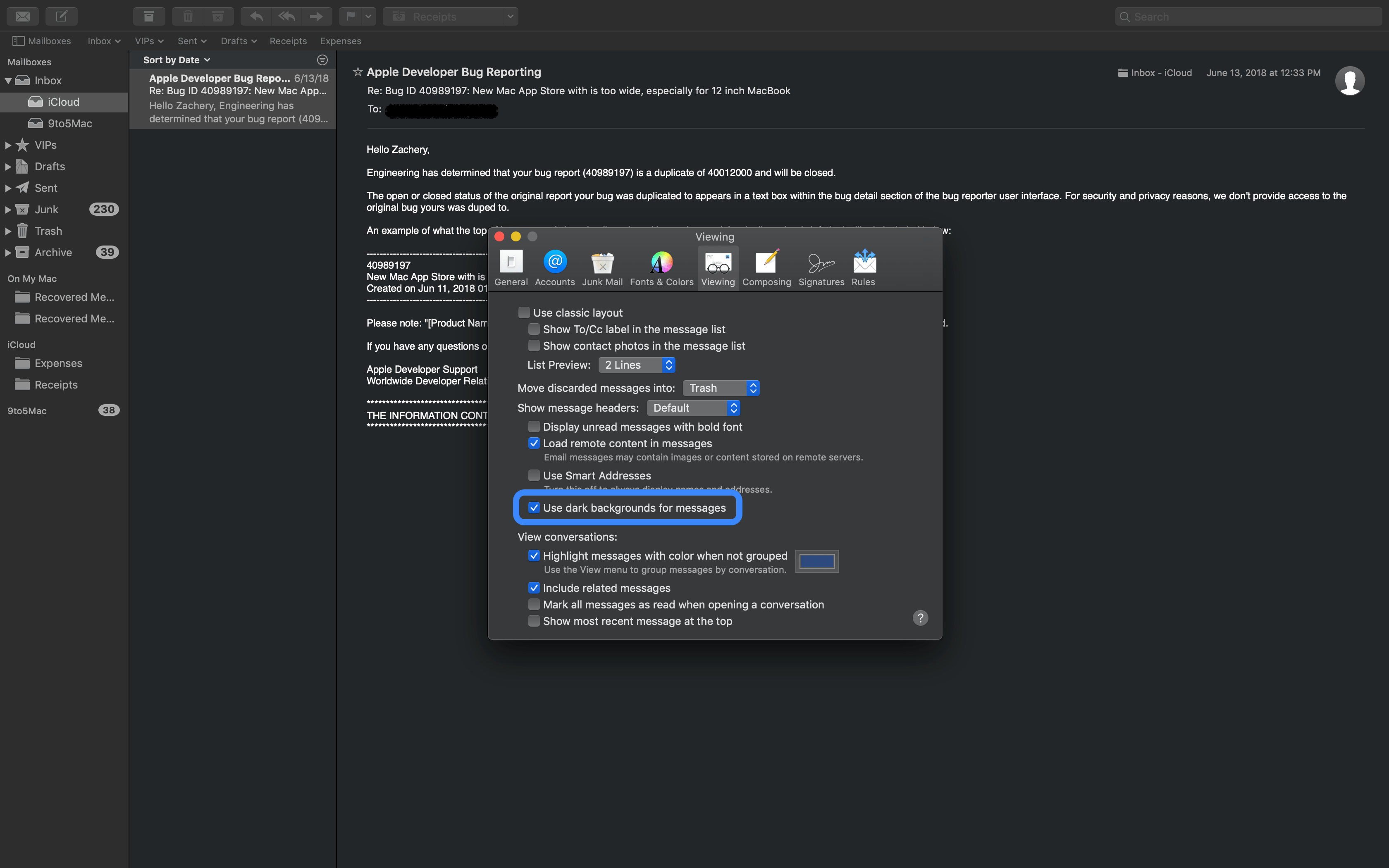Open the Show message headers dropdown
The image size is (1389, 868).
693,408
